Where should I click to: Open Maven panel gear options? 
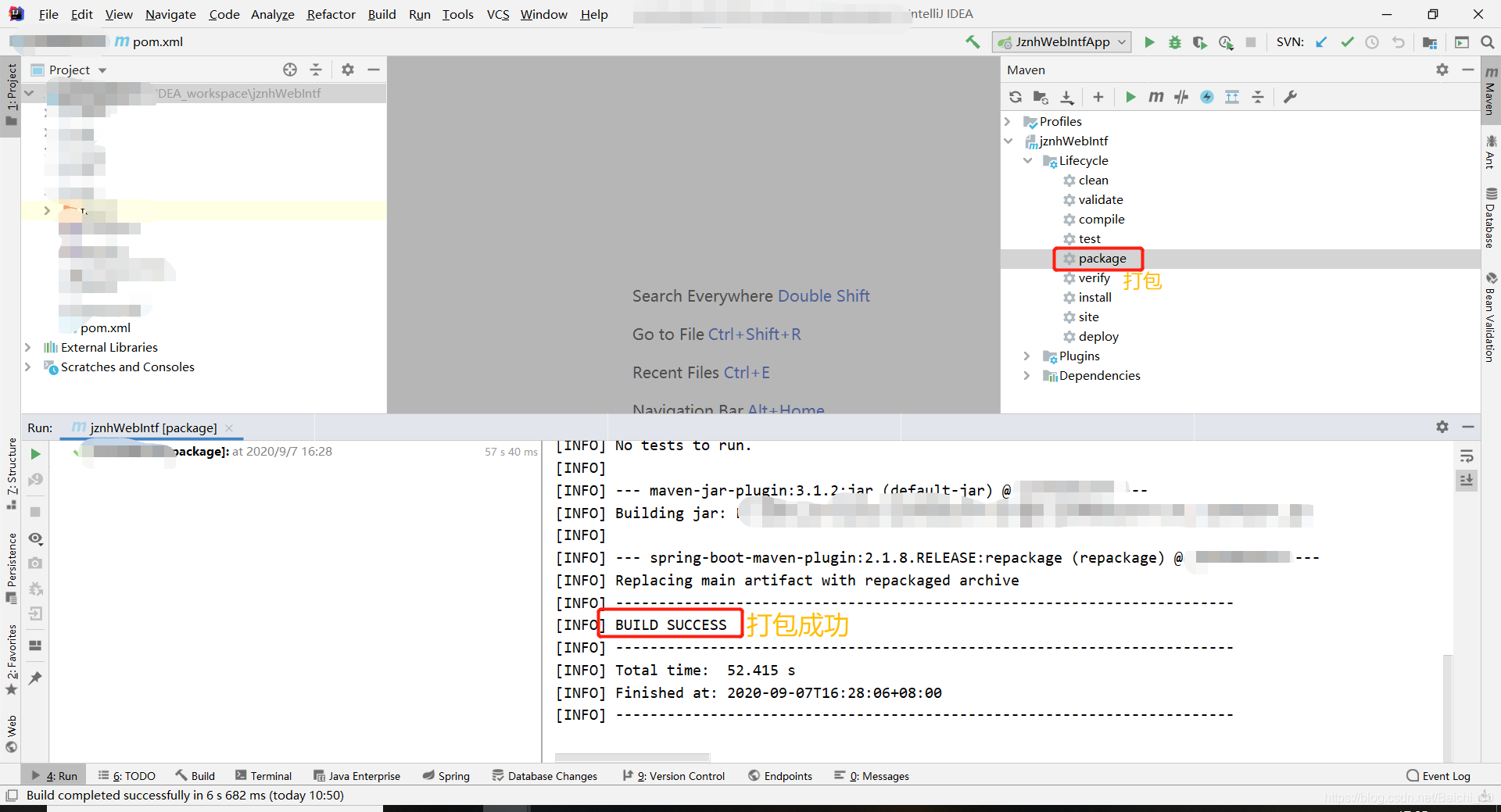[1442, 70]
